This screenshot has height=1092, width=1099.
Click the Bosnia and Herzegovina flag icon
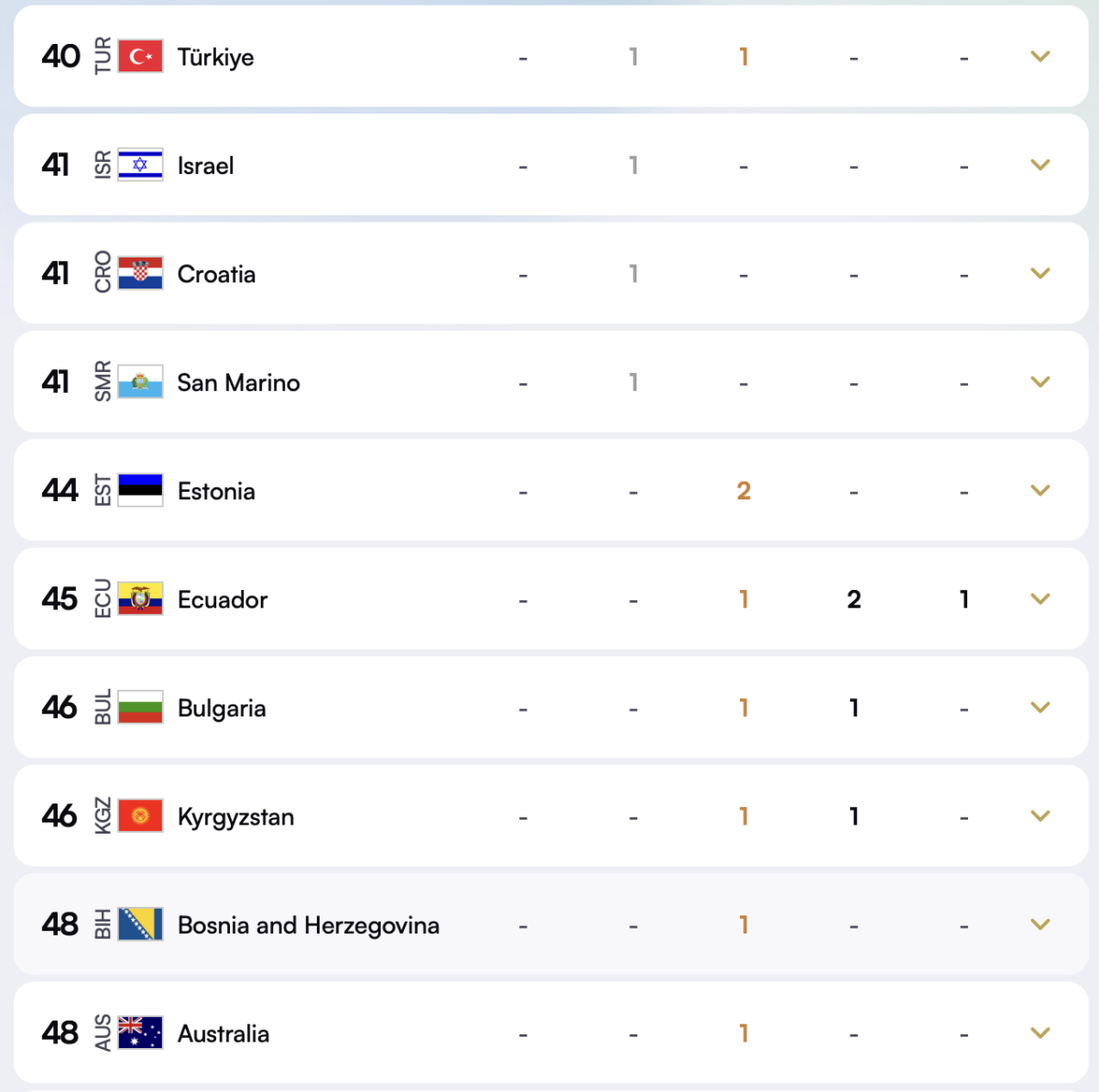(x=139, y=924)
